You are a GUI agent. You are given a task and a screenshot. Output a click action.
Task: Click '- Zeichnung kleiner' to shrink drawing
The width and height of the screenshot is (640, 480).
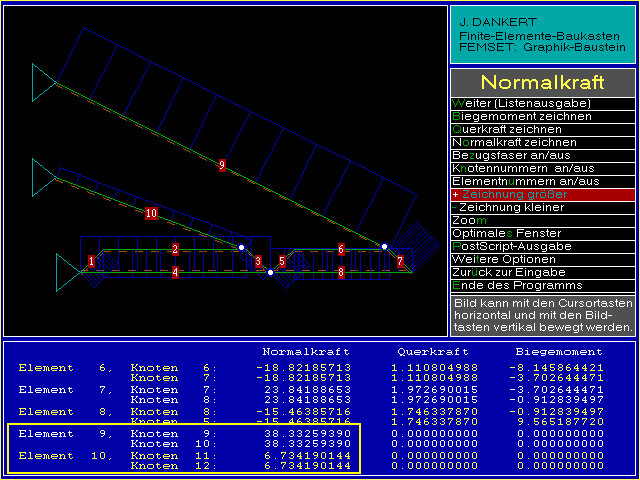pos(542,207)
